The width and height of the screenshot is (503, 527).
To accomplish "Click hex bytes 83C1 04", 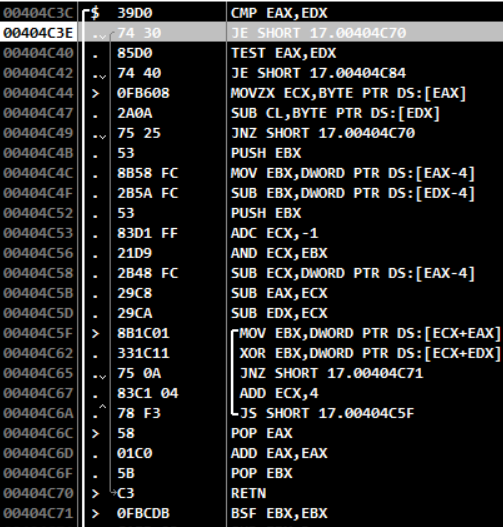I will point(148,393).
